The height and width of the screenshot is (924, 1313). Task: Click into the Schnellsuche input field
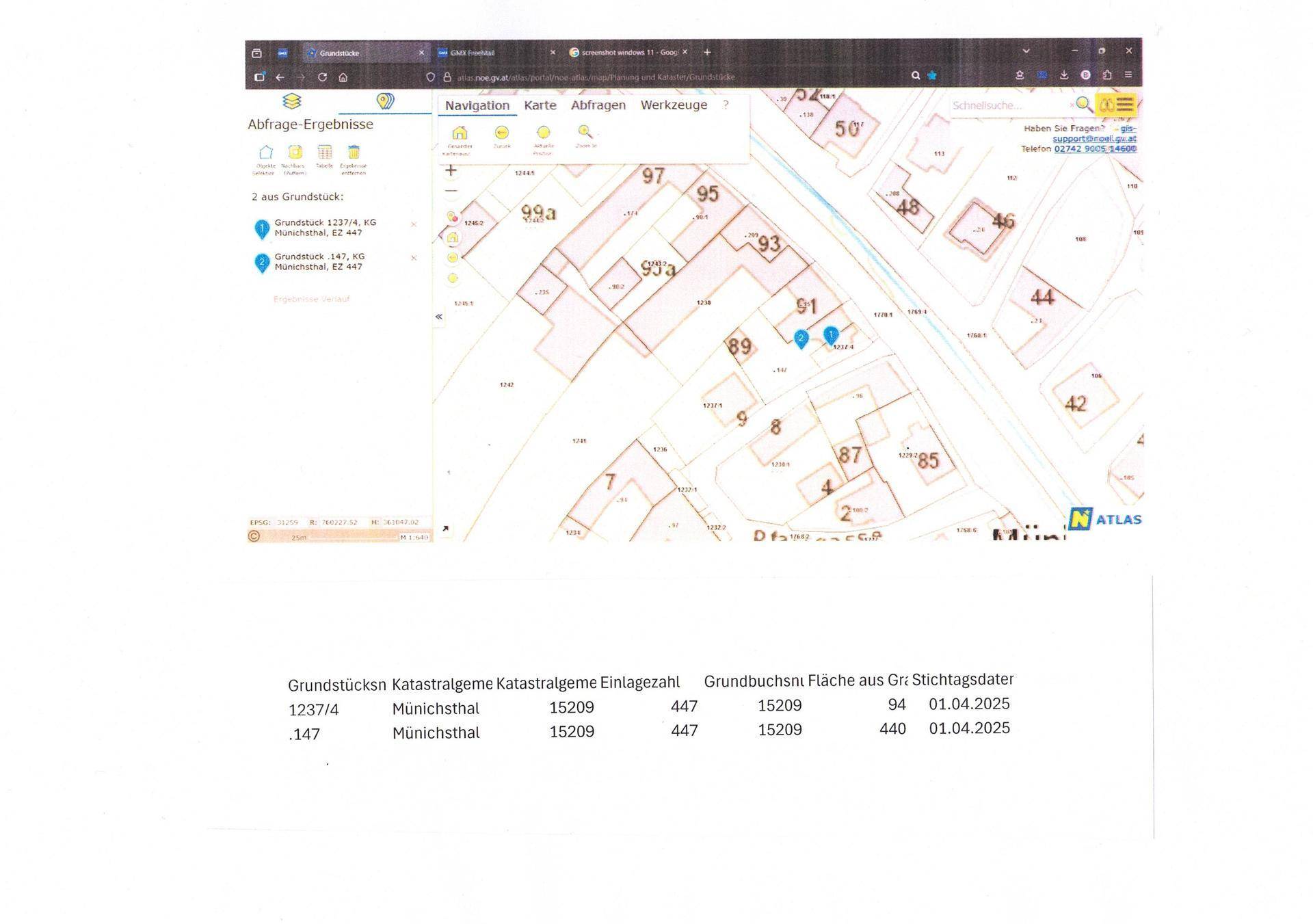tap(1010, 105)
